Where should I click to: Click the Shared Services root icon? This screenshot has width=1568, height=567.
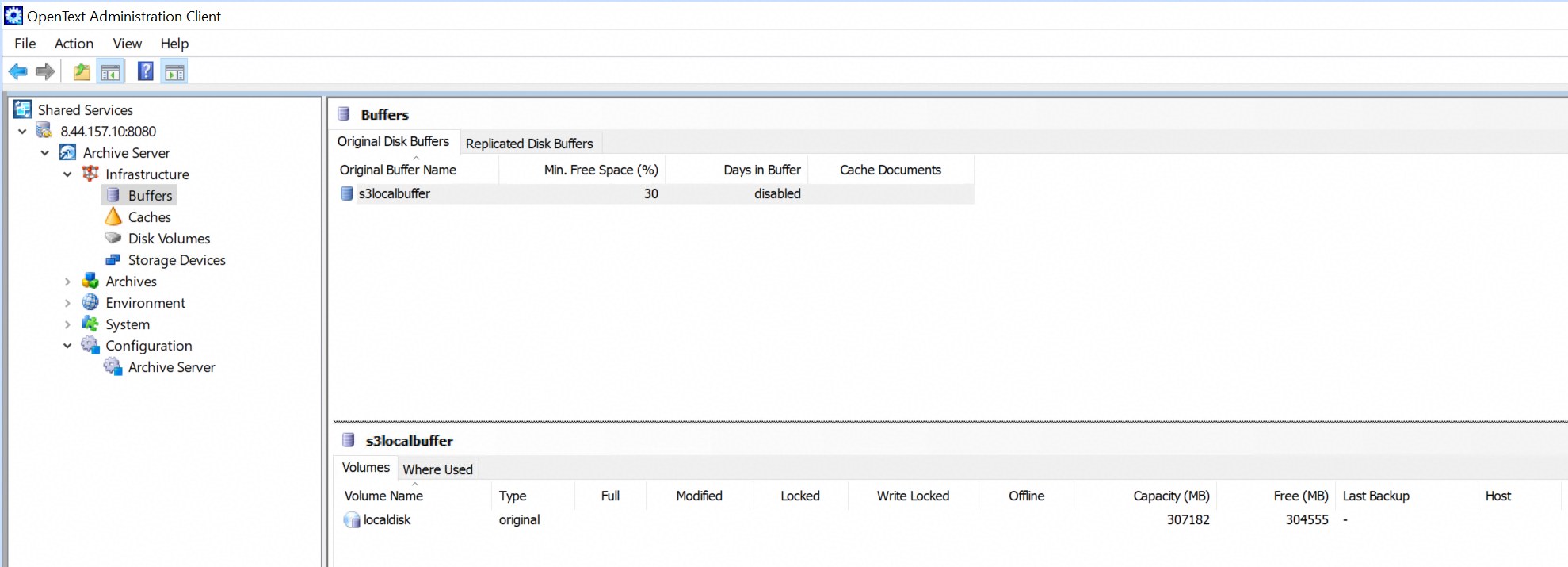(23, 109)
